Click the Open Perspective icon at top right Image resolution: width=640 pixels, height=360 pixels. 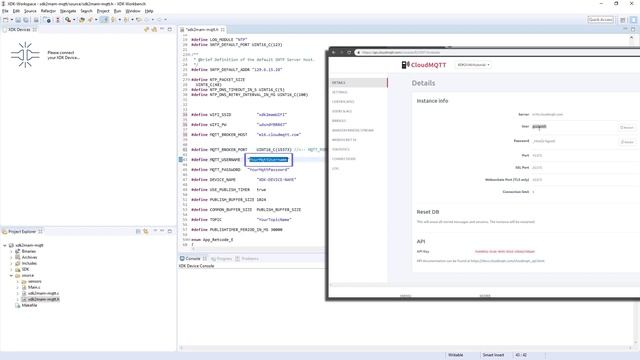coord(623,20)
